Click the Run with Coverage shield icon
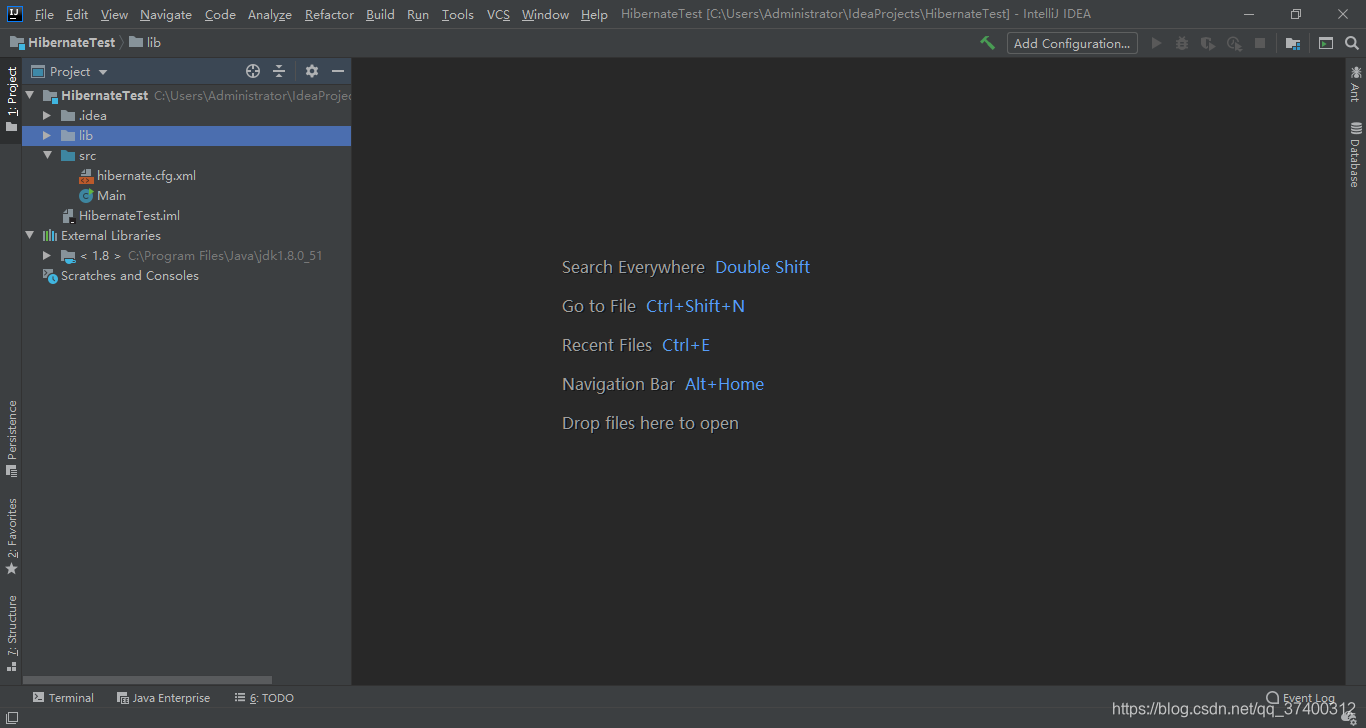The image size is (1366, 728). pyautogui.click(x=1208, y=43)
